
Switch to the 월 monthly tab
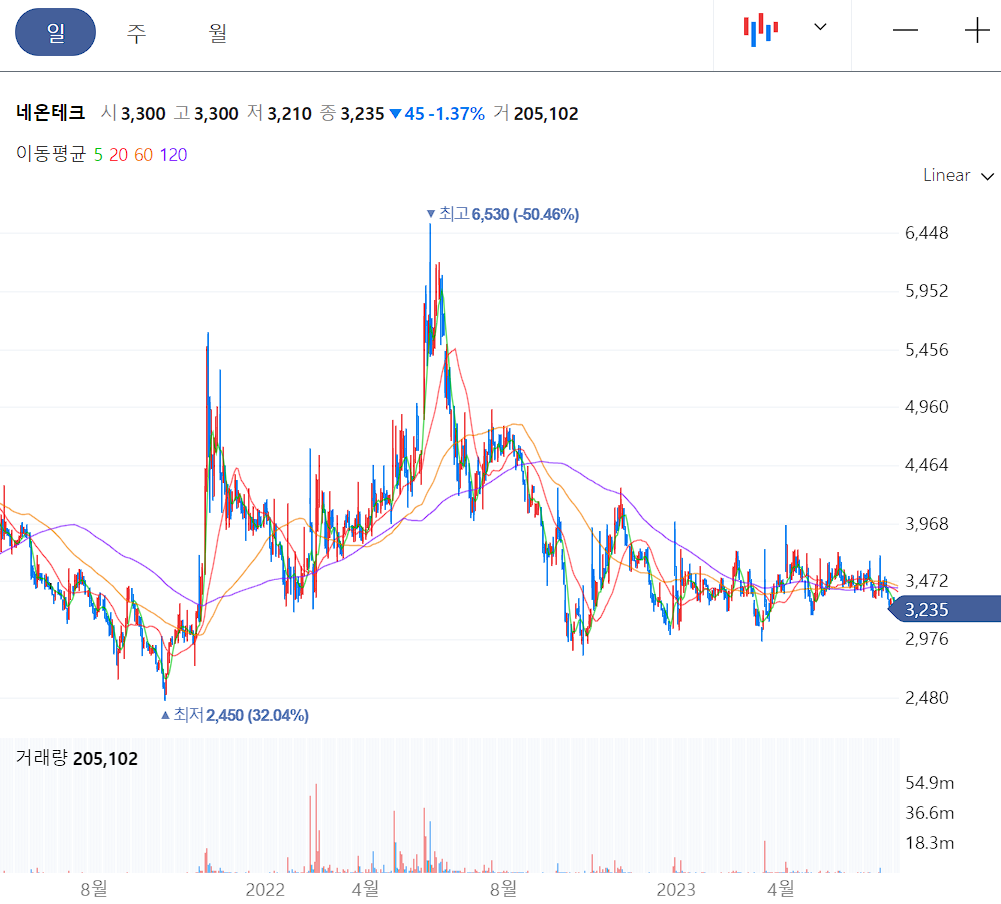click(216, 31)
